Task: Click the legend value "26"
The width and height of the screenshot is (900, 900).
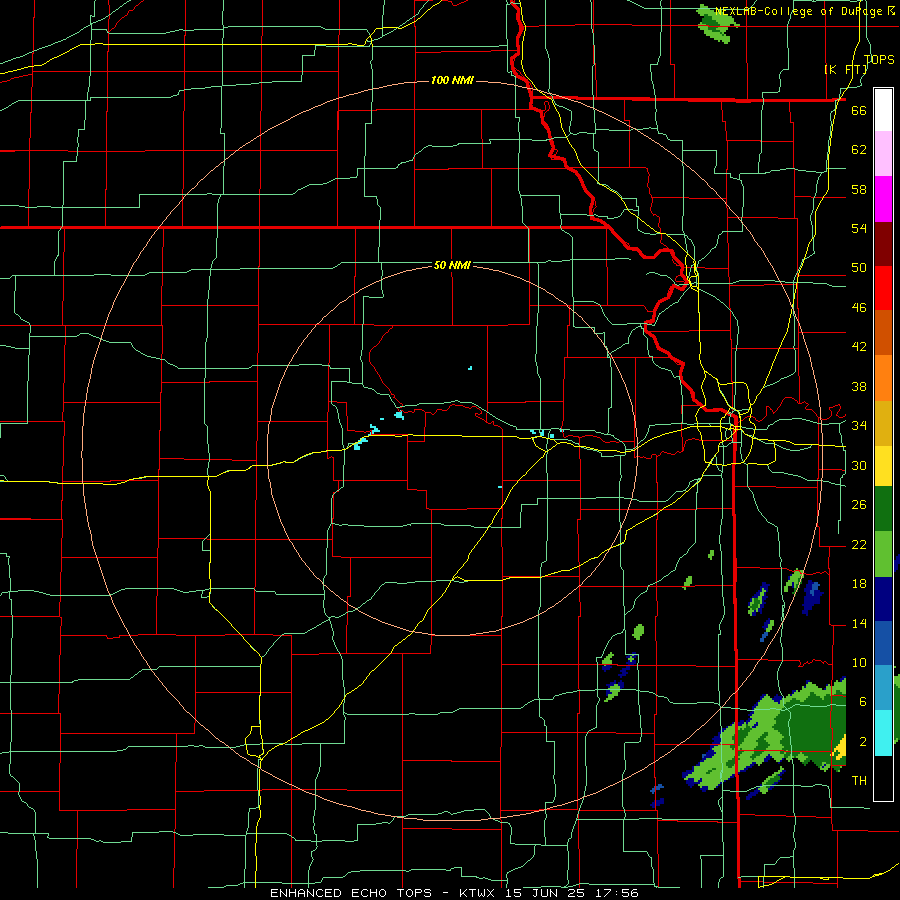Action: click(x=859, y=505)
